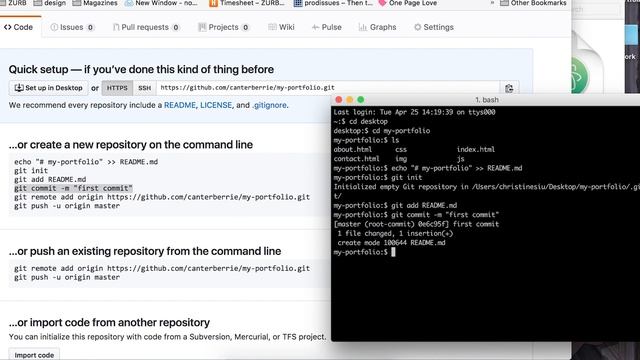
Task: Open the One Page Love bookmark
Action: pos(408,3)
